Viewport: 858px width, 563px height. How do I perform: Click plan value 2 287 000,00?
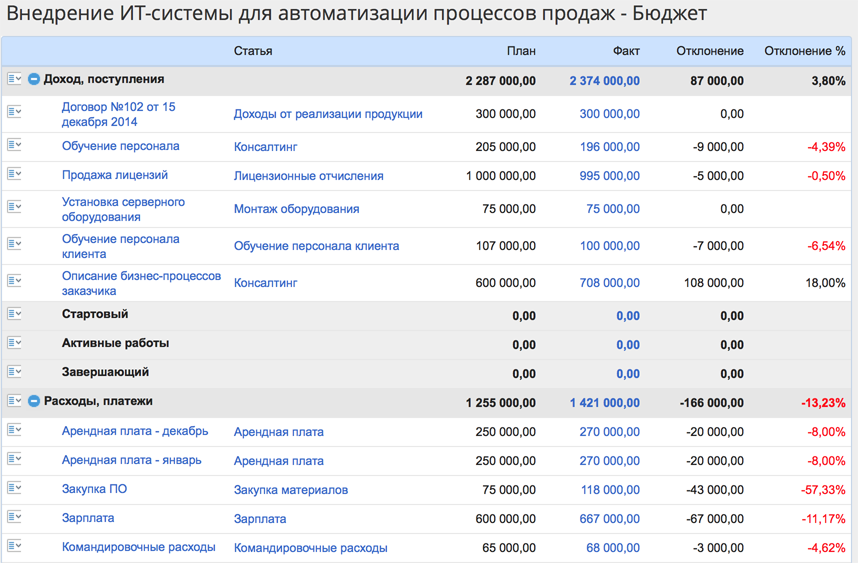[501, 81]
